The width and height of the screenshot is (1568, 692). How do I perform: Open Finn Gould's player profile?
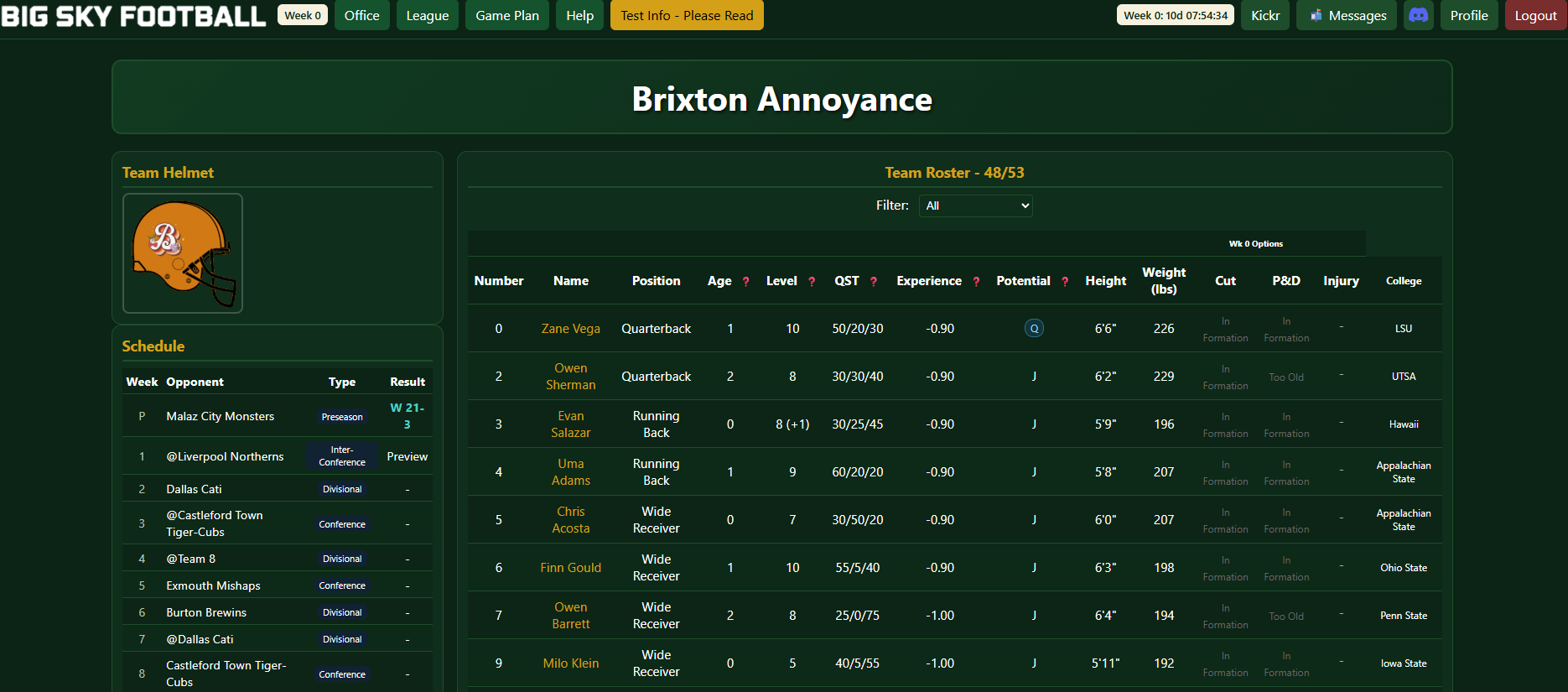pyautogui.click(x=570, y=568)
